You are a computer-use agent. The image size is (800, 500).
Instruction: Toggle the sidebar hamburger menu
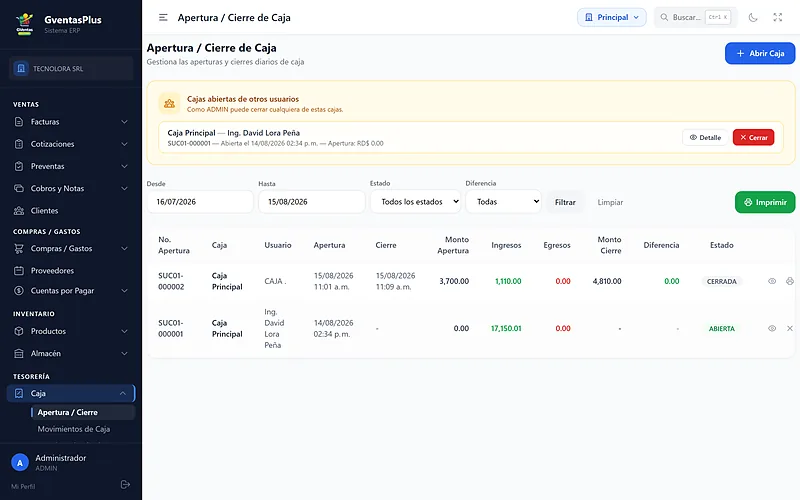[163, 17]
